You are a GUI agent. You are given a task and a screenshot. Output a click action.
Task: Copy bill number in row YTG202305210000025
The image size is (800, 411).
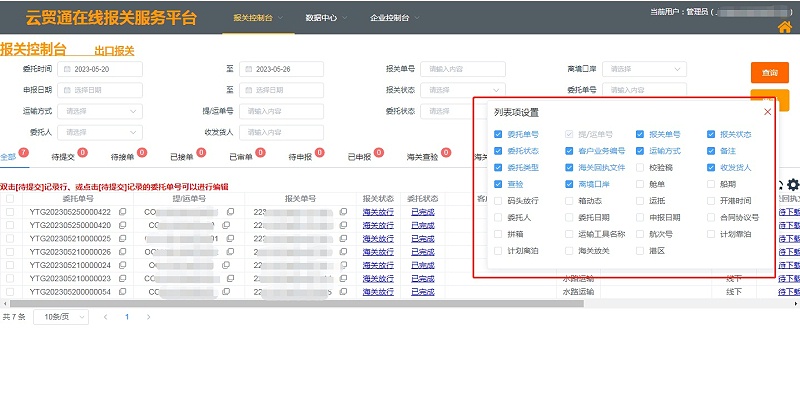tap(231, 238)
